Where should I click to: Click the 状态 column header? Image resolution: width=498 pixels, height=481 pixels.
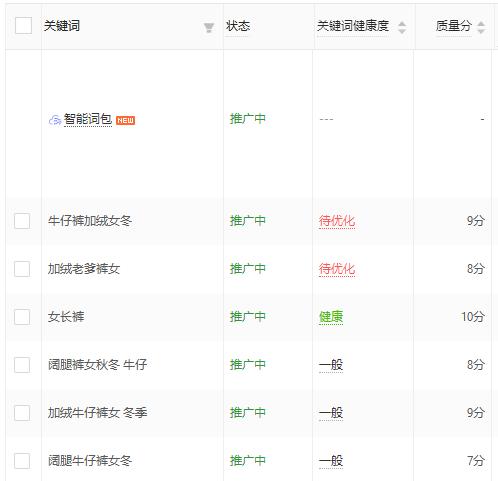point(238,26)
